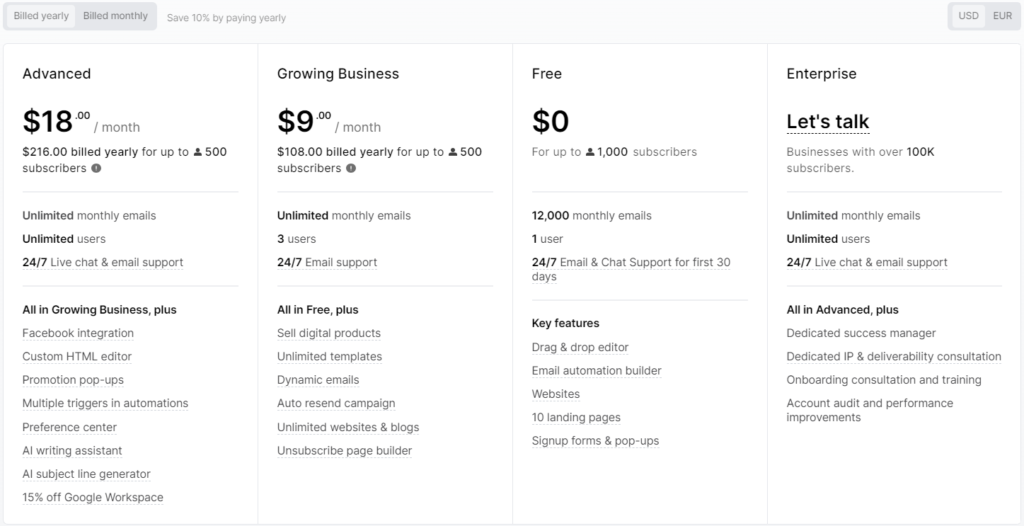
Task: Select EUR currency
Action: click(x=1002, y=16)
